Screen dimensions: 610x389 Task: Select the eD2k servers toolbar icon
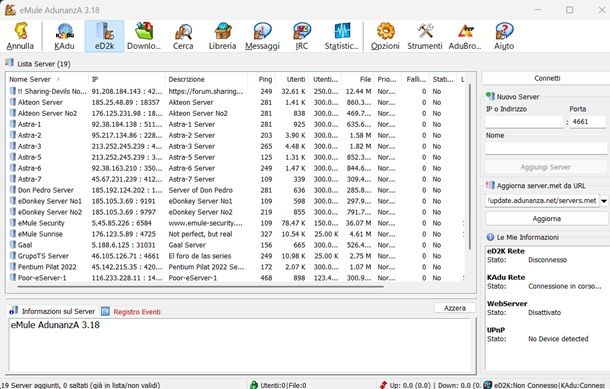pos(104,37)
